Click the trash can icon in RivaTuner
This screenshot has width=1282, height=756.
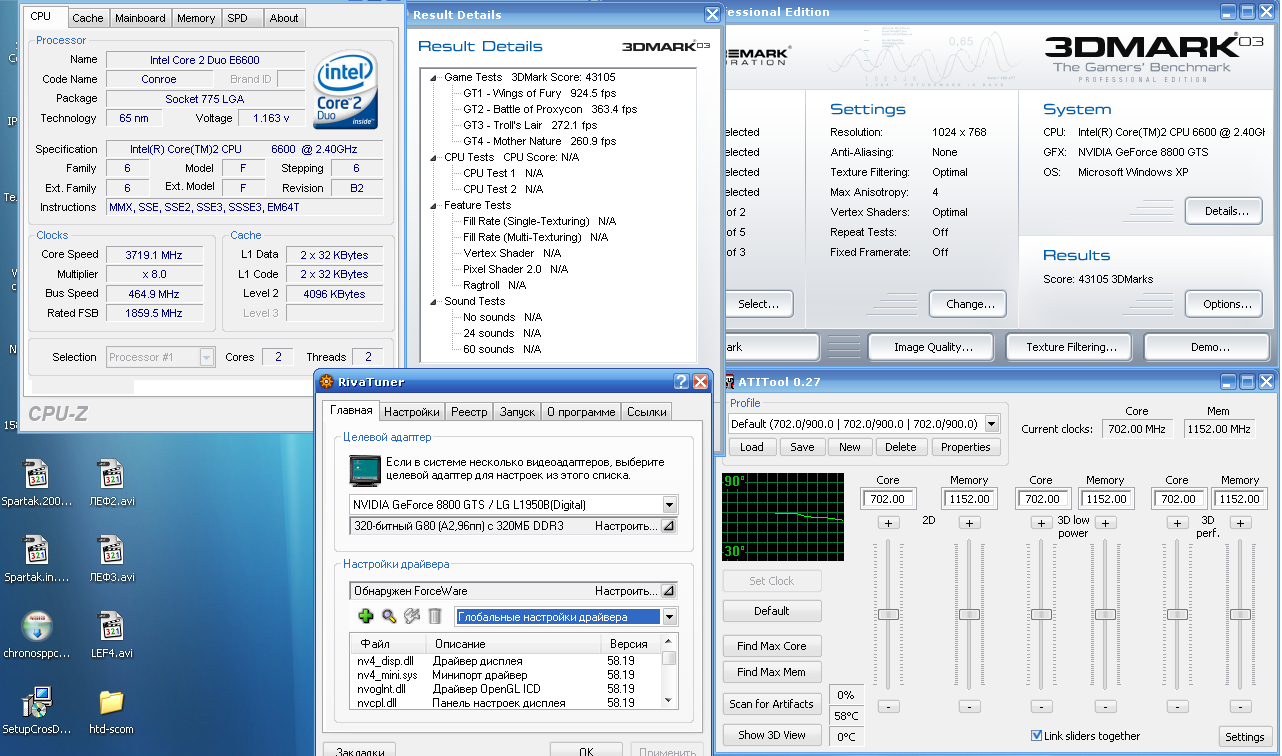pyautogui.click(x=435, y=616)
